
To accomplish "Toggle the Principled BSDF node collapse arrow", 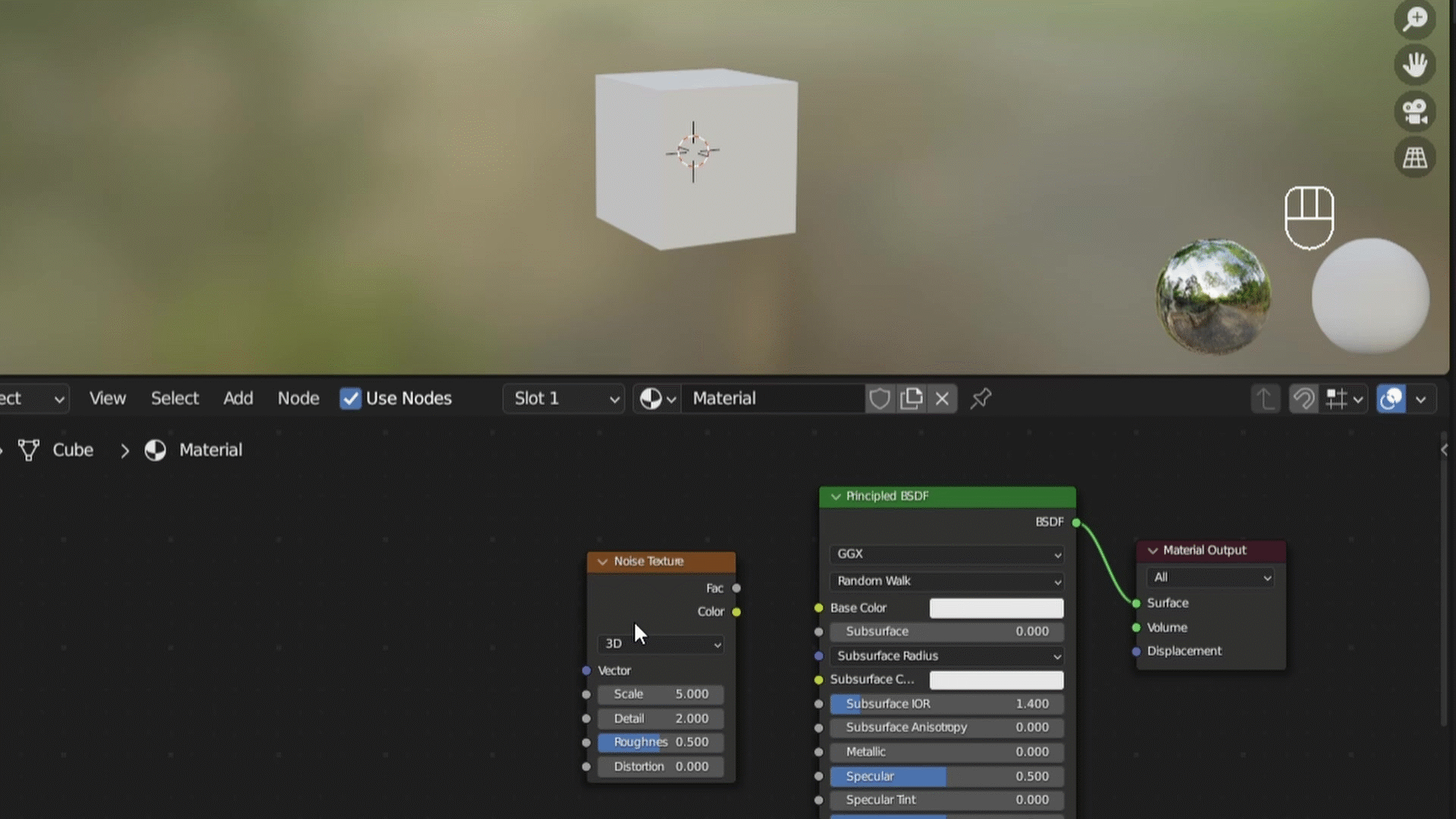I will [x=835, y=495].
